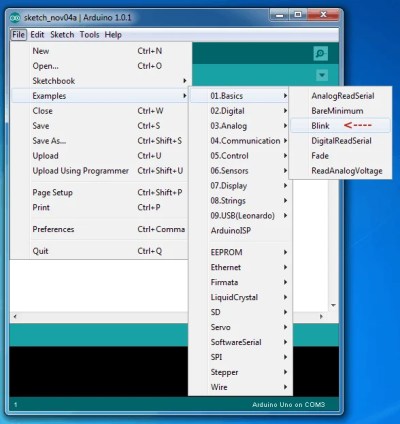This screenshot has width=400, height=424.
Task: Expand the SPI library examples
Action: 241,357
